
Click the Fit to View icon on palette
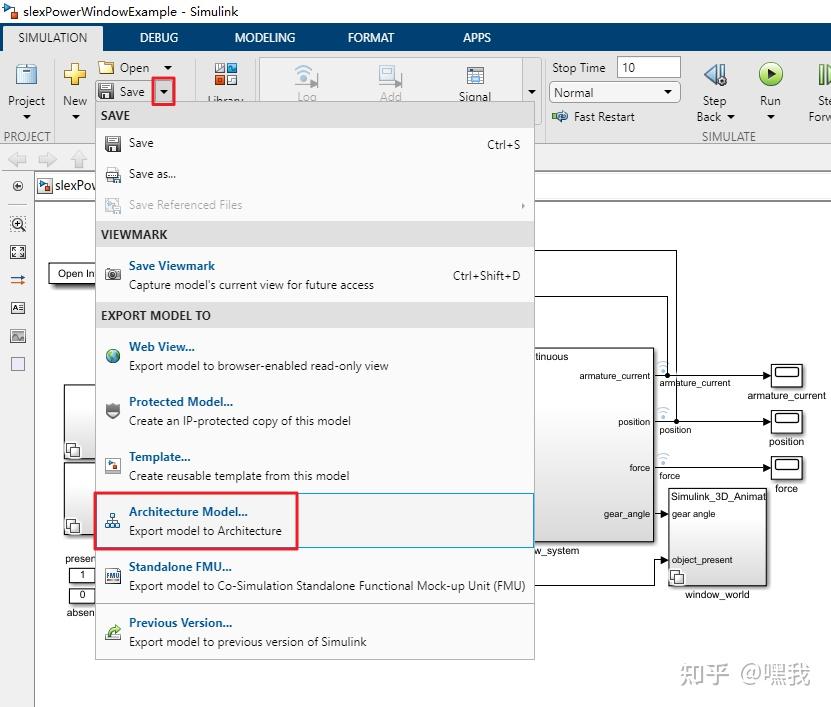coord(17,252)
